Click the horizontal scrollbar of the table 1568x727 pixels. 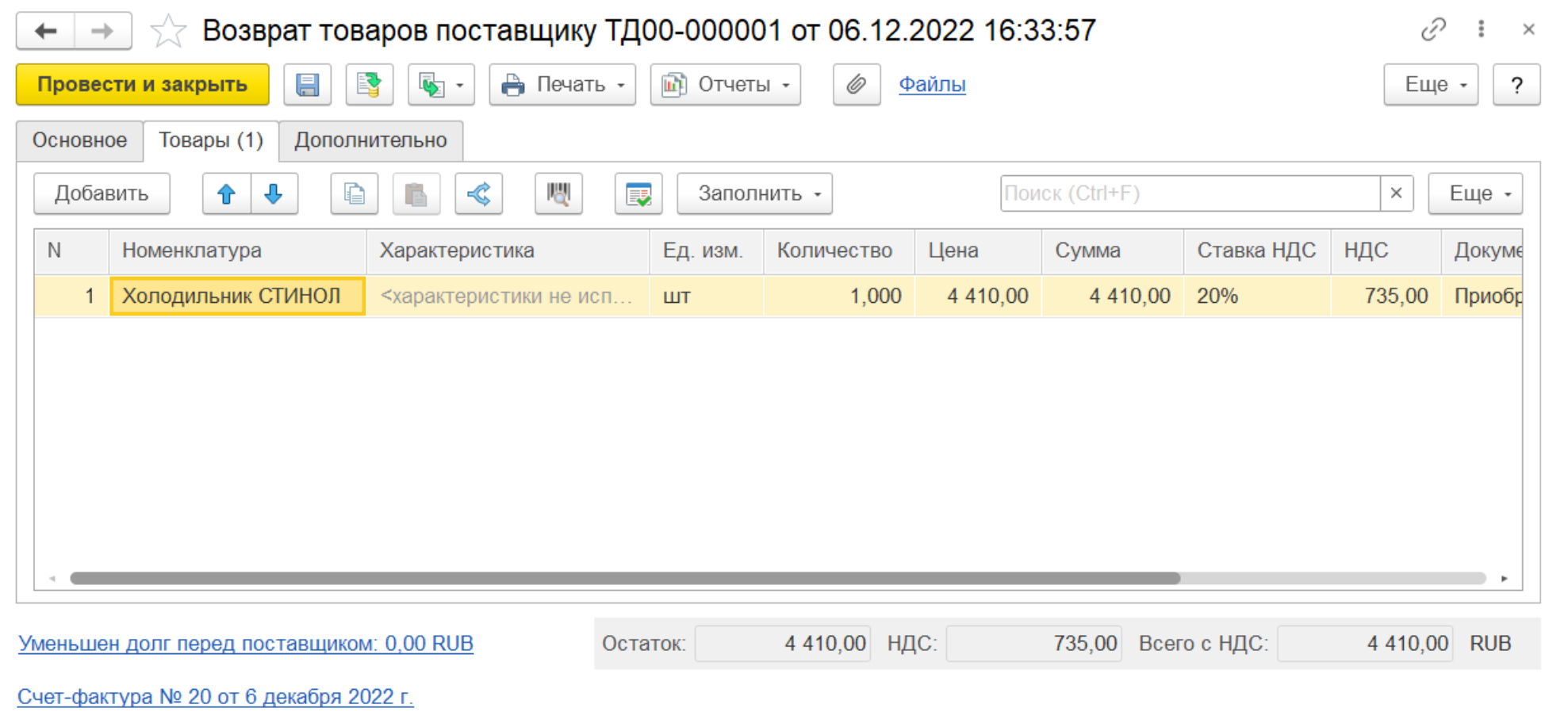click(x=624, y=579)
